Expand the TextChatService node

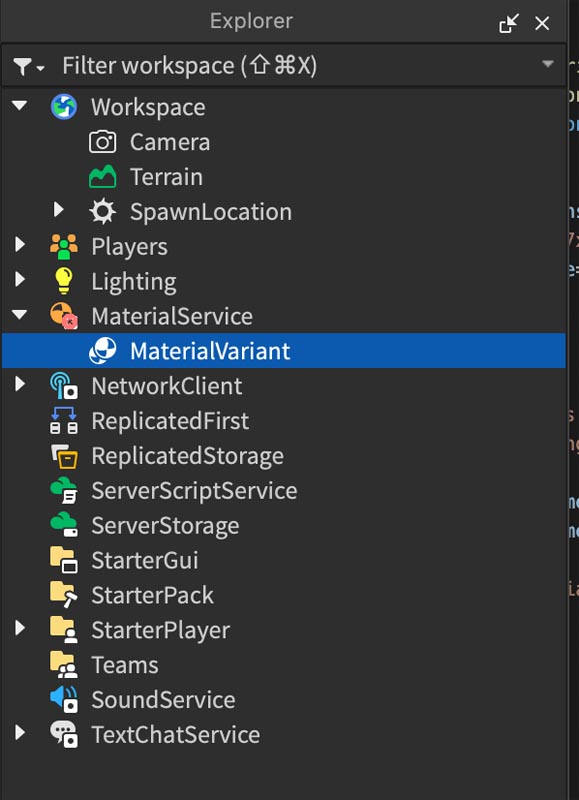tap(20, 733)
